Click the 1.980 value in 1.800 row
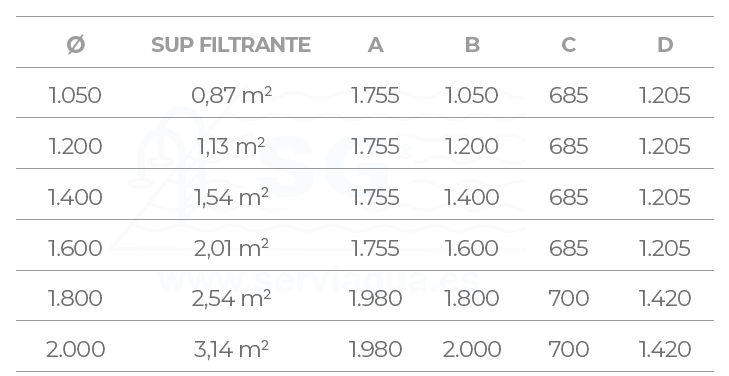729x376 pixels. tap(376, 298)
